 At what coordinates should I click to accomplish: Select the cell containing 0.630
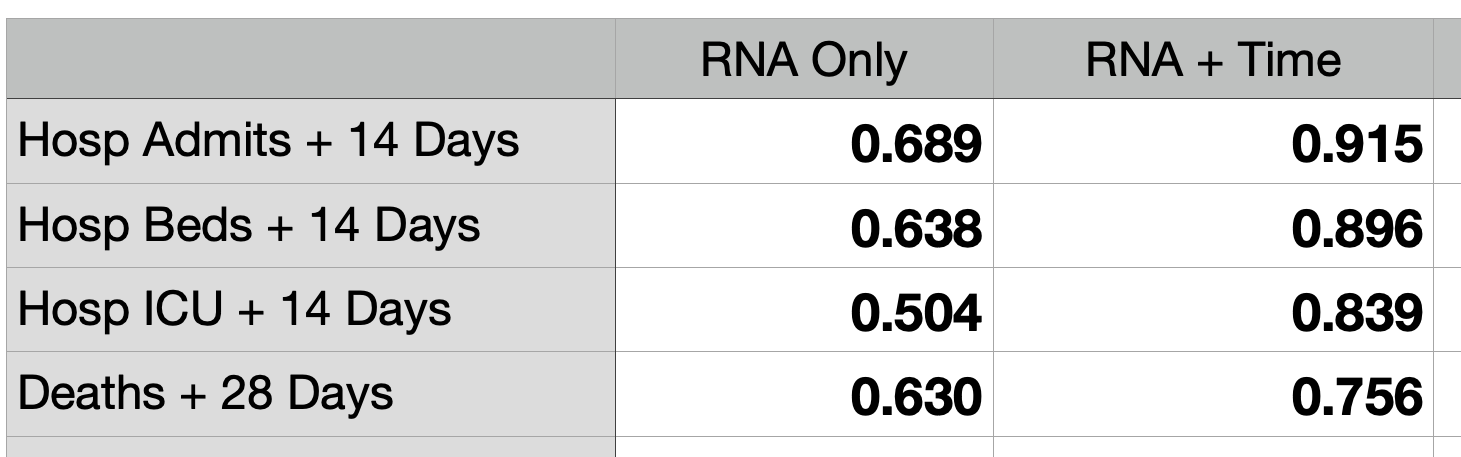[804, 393]
